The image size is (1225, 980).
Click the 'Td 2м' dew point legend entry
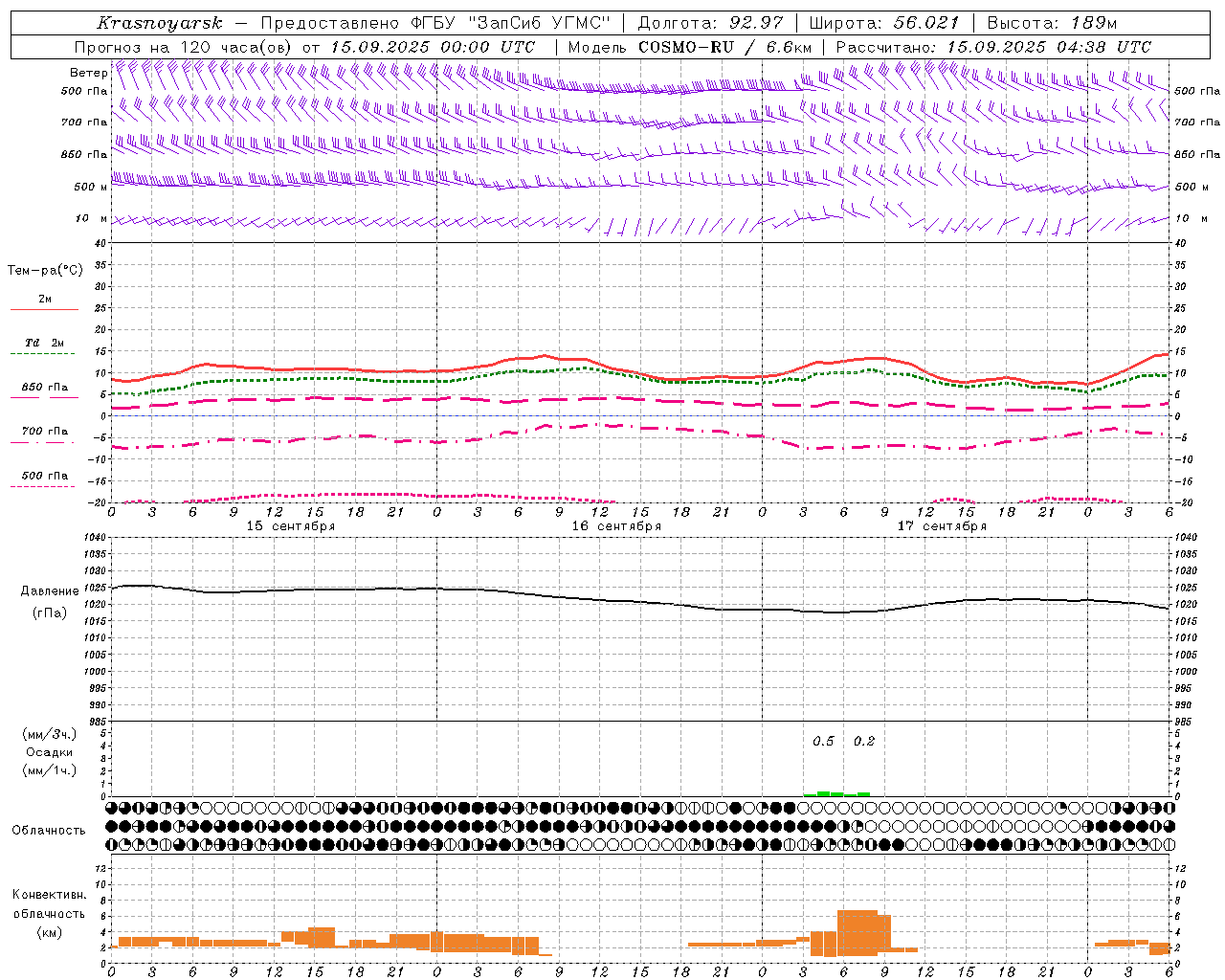pyautogui.click(x=44, y=343)
